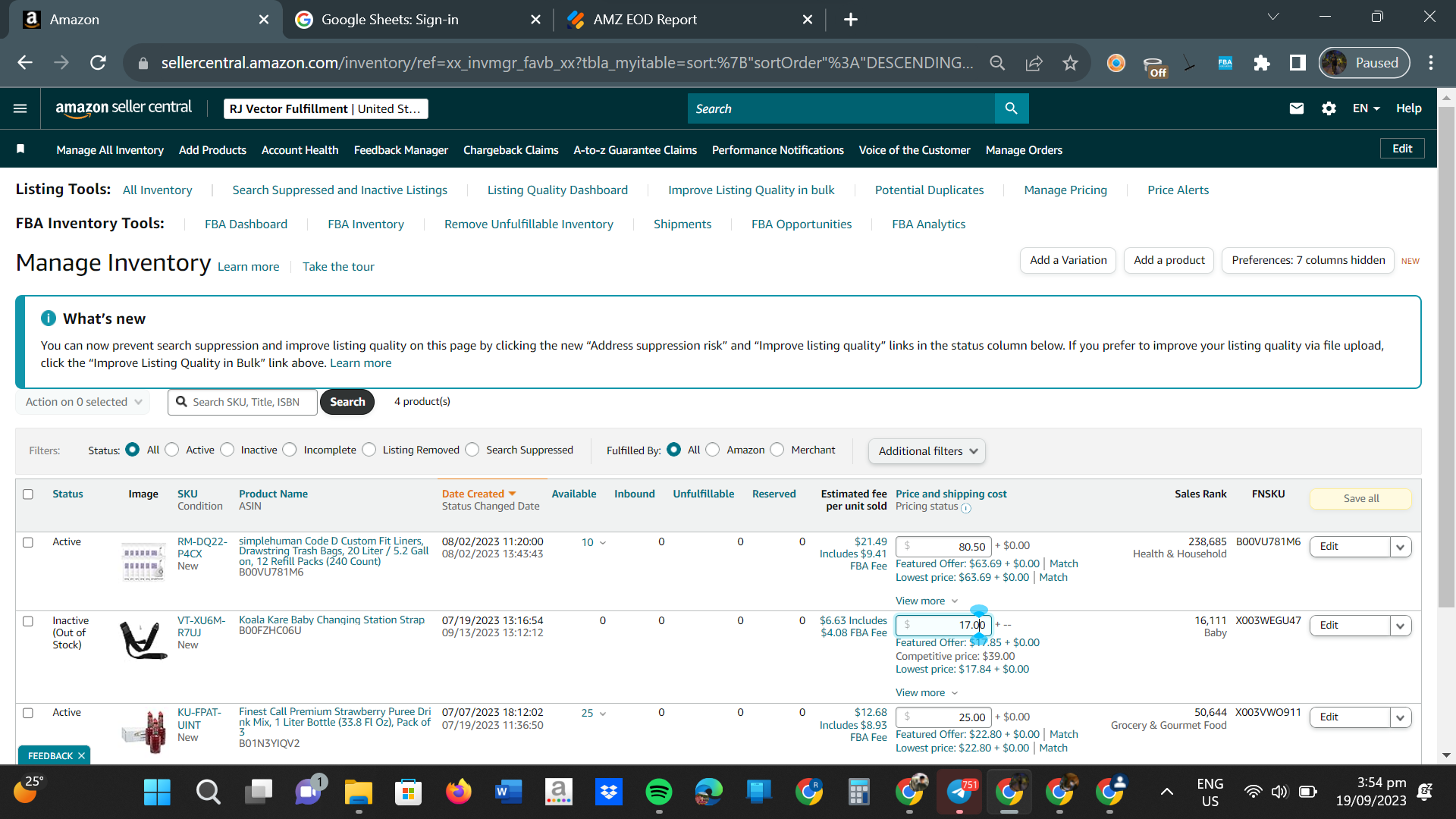Expand View more under Koala Kare pricing
The height and width of the screenshot is (819, 1456).
927,693
